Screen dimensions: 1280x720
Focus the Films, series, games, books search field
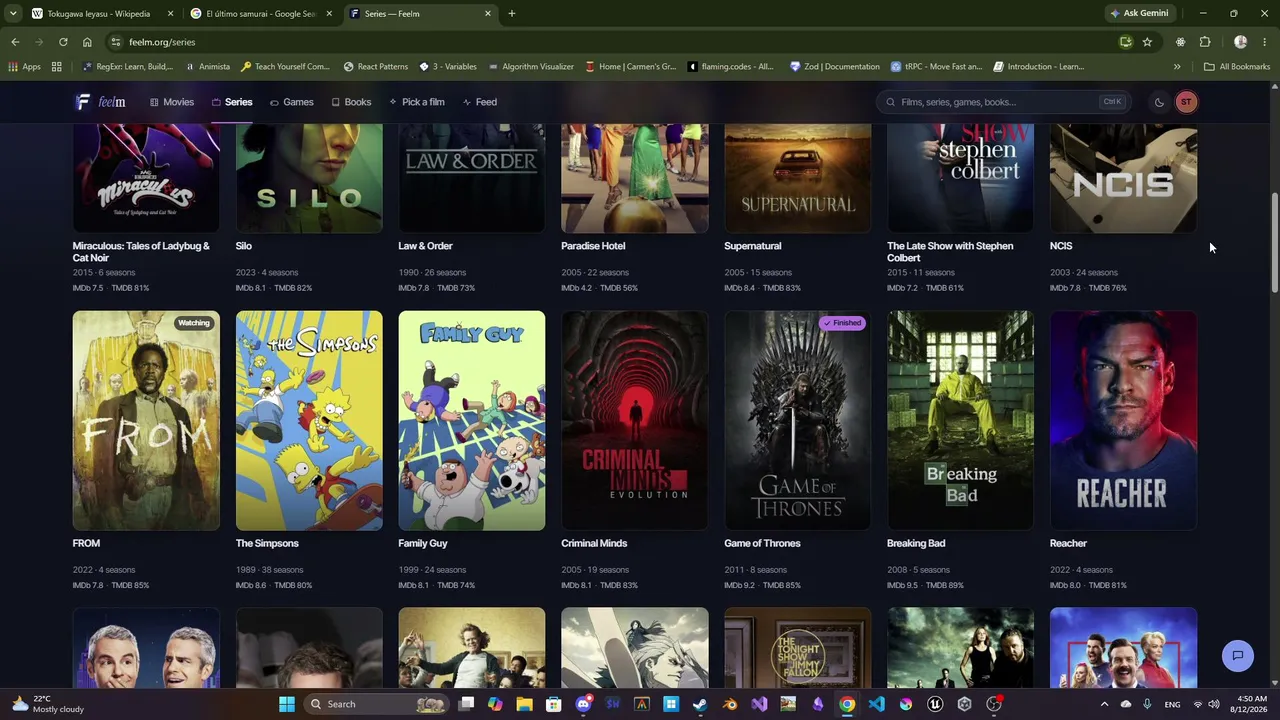(1003, 102)
